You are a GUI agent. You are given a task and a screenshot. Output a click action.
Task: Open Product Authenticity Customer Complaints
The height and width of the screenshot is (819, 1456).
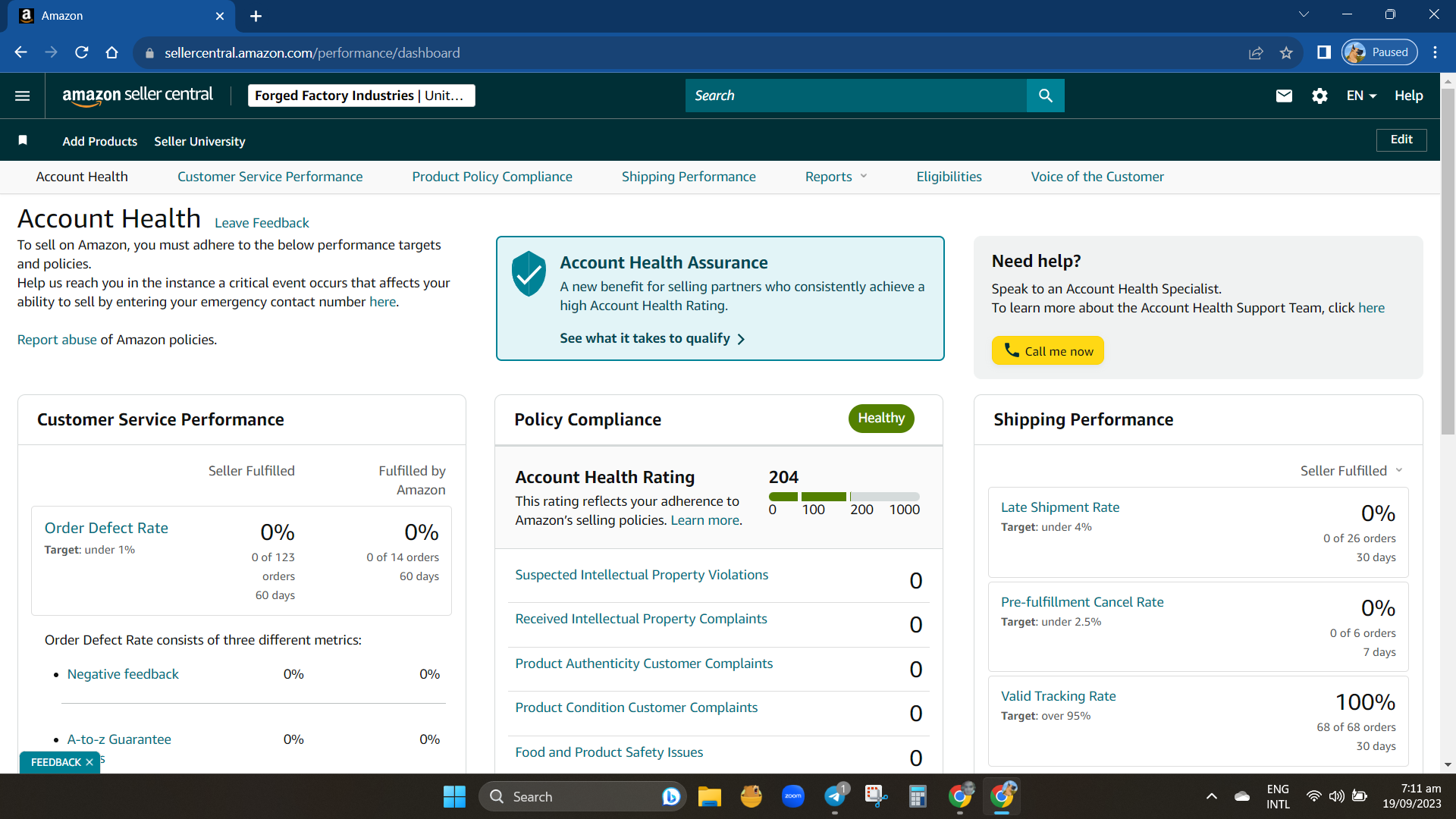pos(644,664)
